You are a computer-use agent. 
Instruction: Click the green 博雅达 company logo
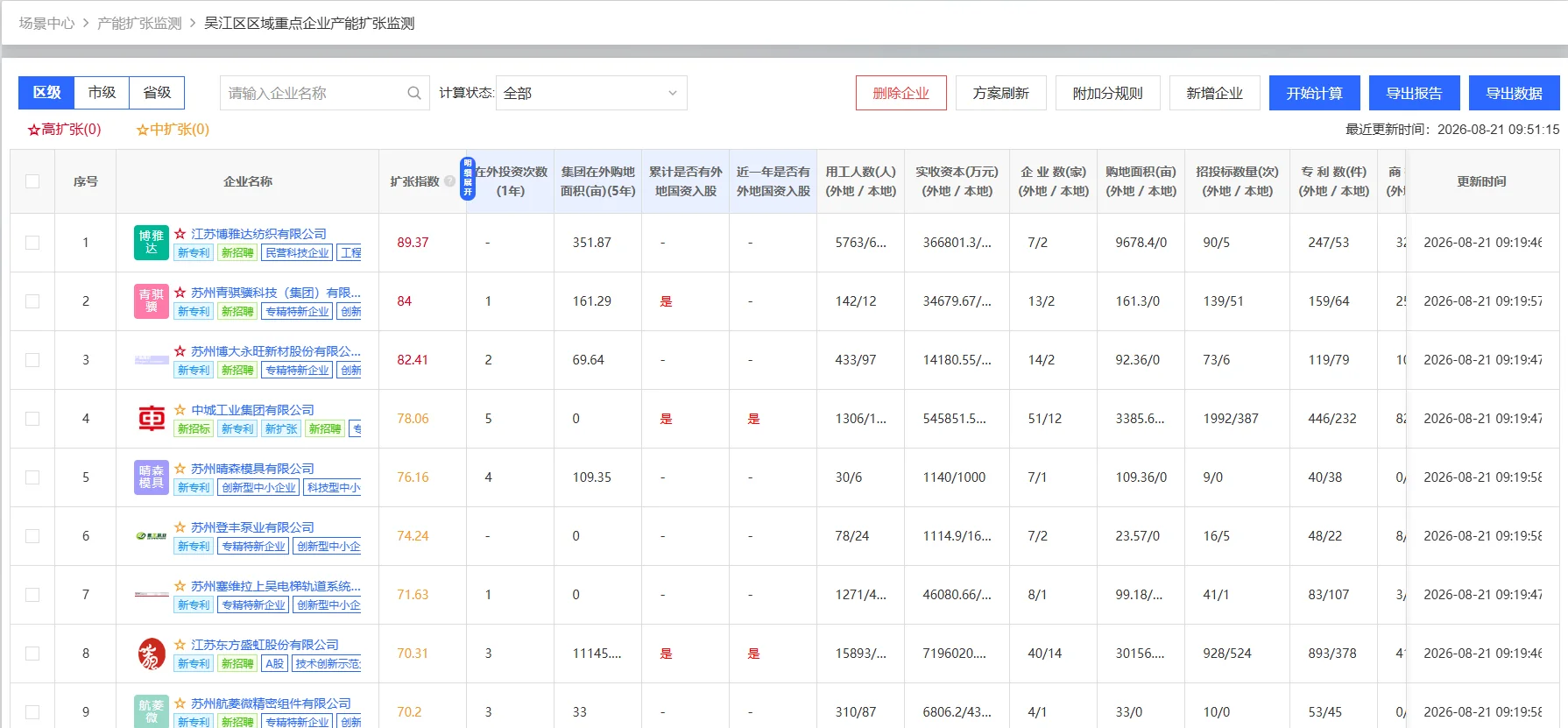[152, 243]
